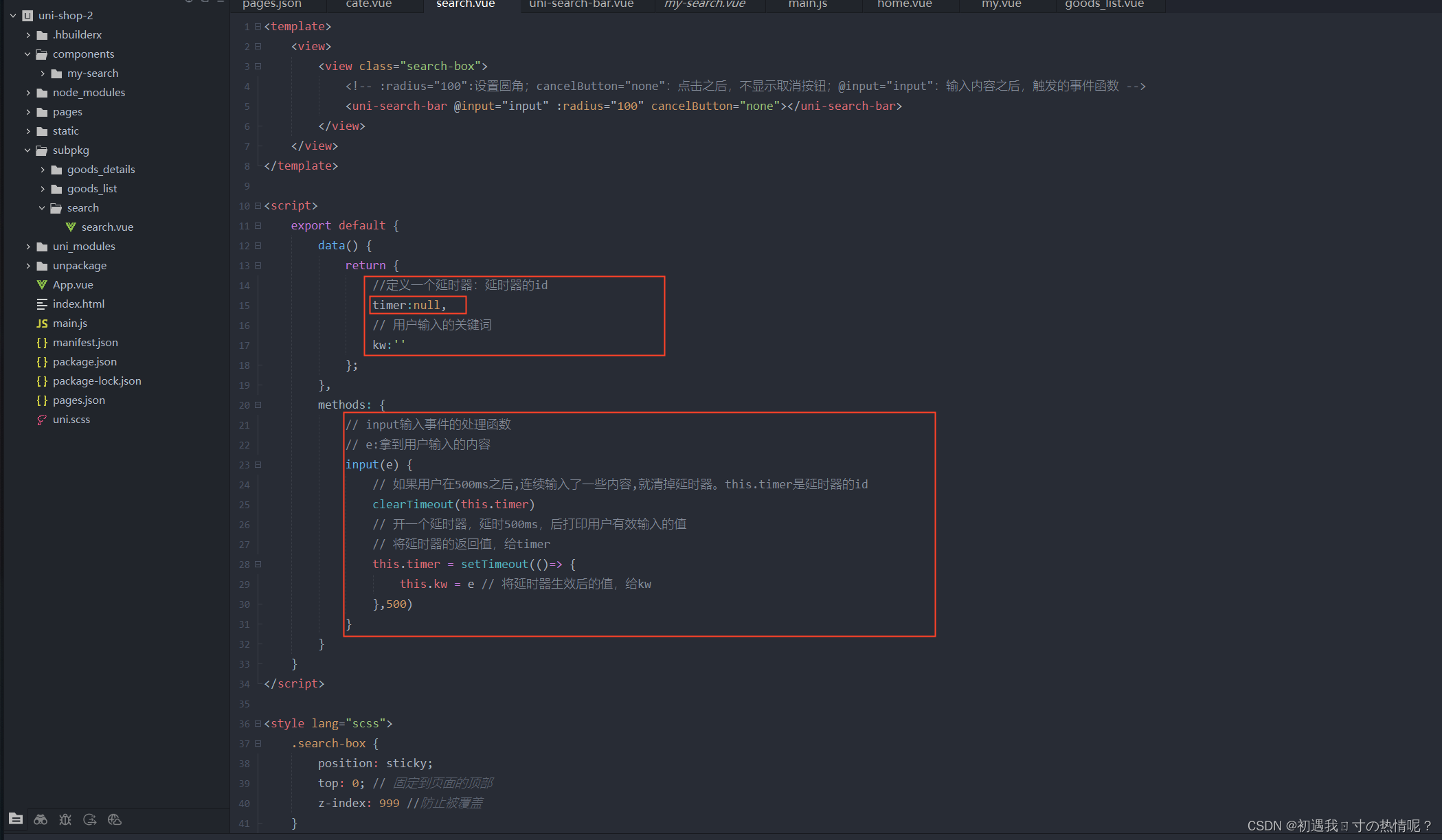Click the .hbuilderx folder icon
This screenshot has width=1442, height=840.
pos(42,34)
